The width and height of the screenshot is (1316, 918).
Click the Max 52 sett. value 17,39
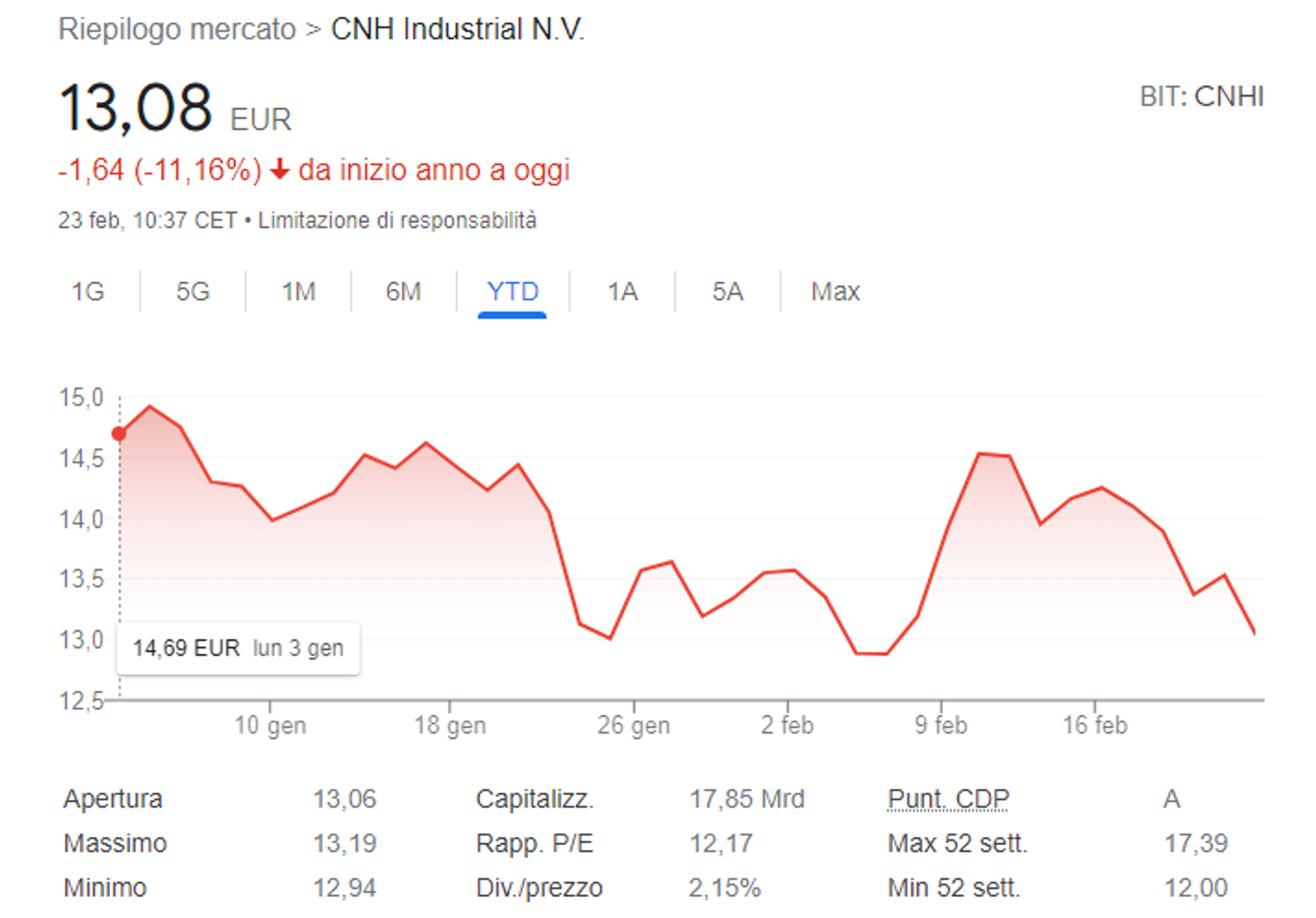tap(1196, 843)
